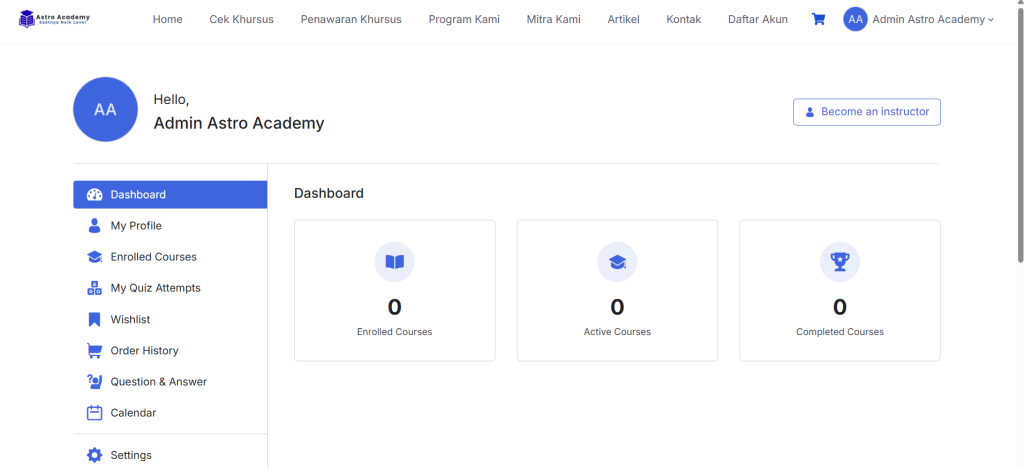Click the Wishlist bookmark icon
This screenshot has height=468, width=1024.
pyautogui.click(x=94, y=319)
